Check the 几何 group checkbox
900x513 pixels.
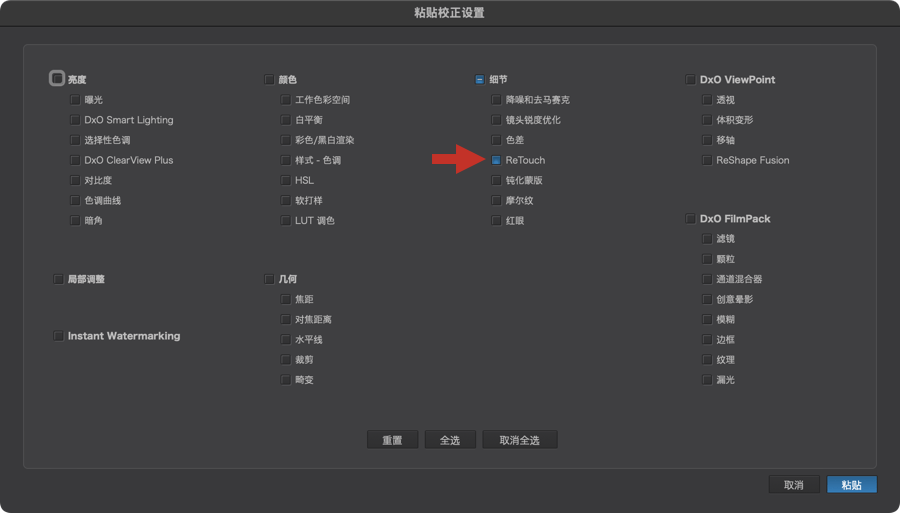tap(269, 279)
